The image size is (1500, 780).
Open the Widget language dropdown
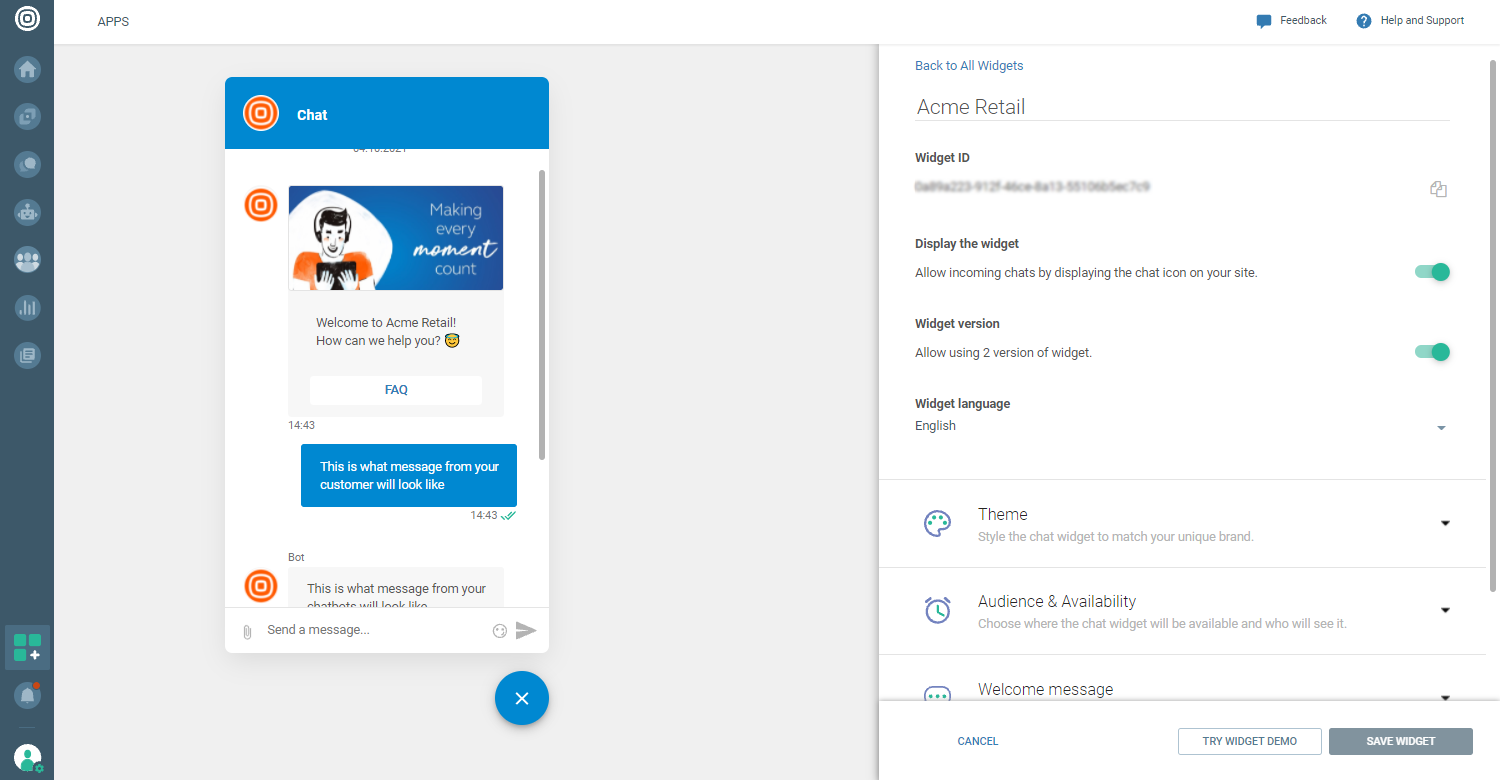tap(1182, 427)
